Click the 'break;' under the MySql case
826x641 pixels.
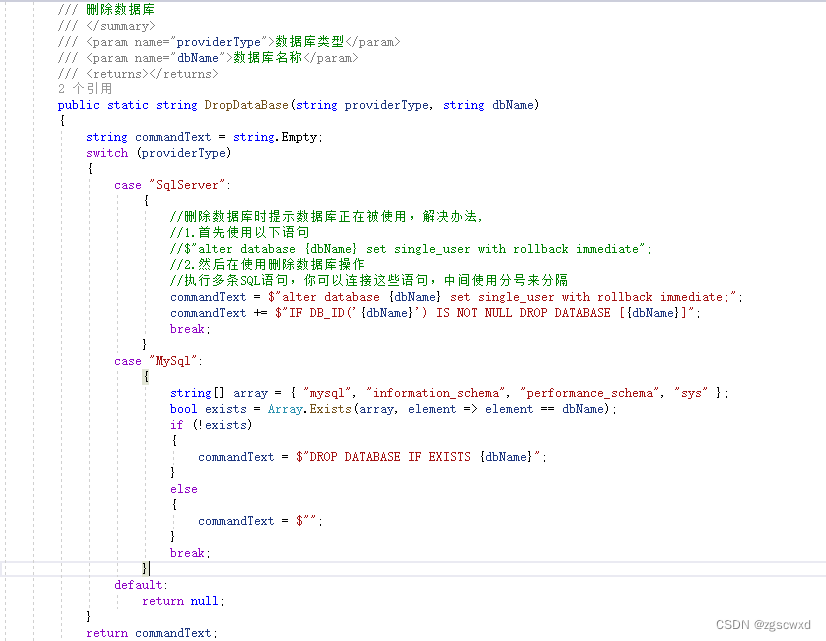[x=190, y=553]
